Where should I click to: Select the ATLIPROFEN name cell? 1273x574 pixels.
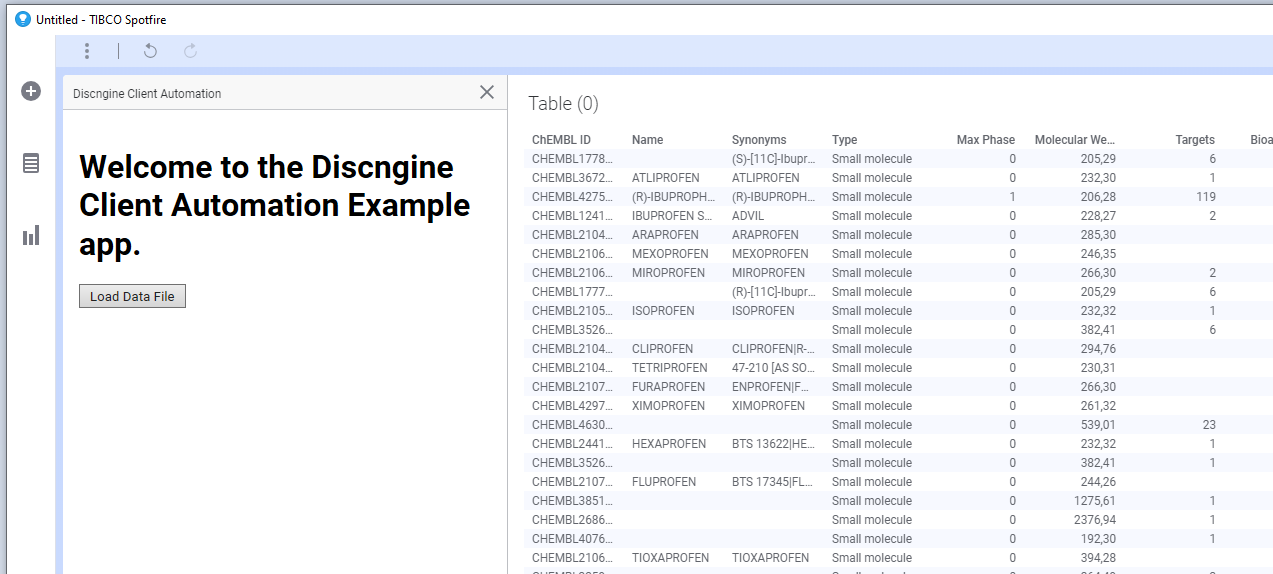tap(666, 178)
